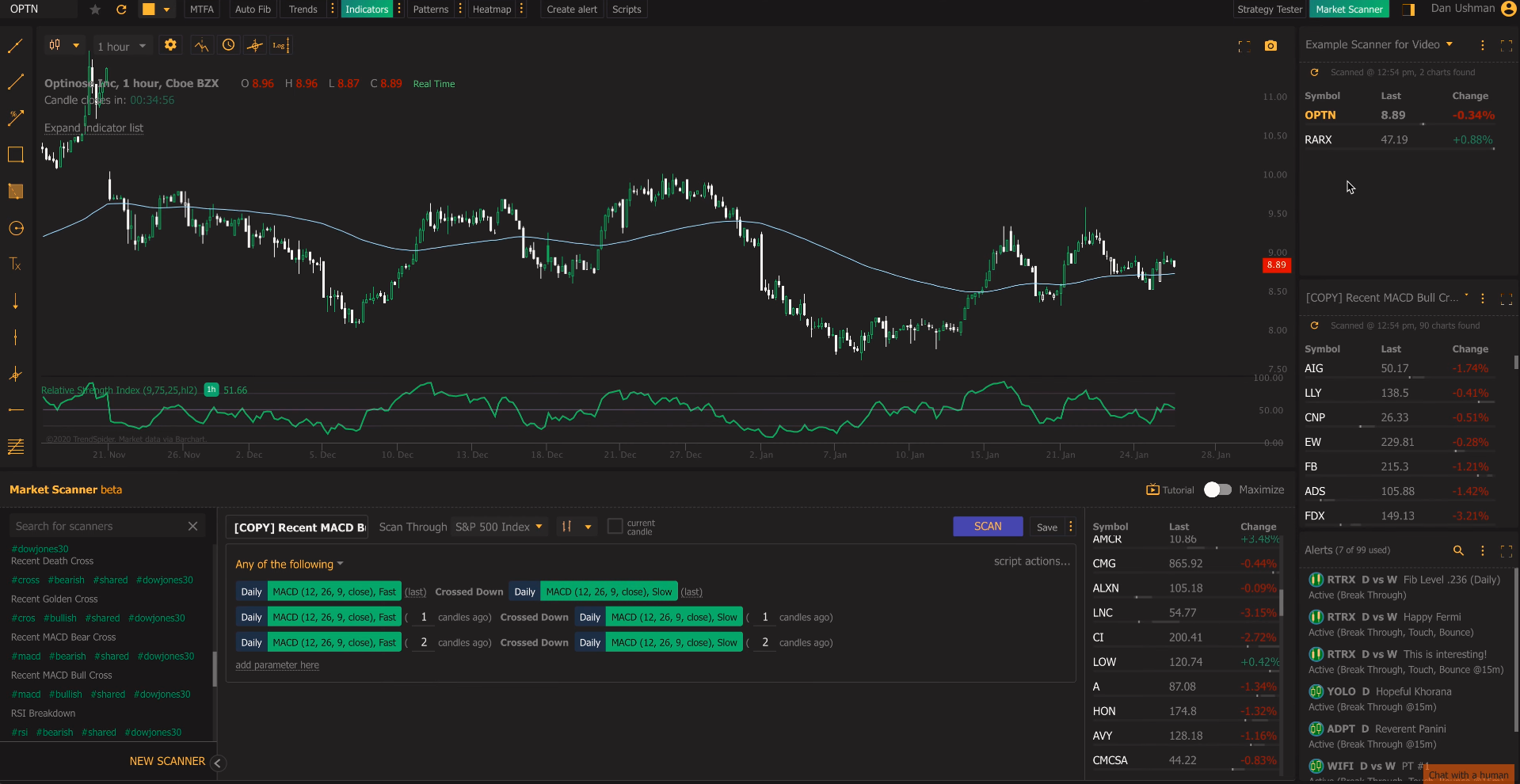Check the current candle checkbox

(615, 527)
